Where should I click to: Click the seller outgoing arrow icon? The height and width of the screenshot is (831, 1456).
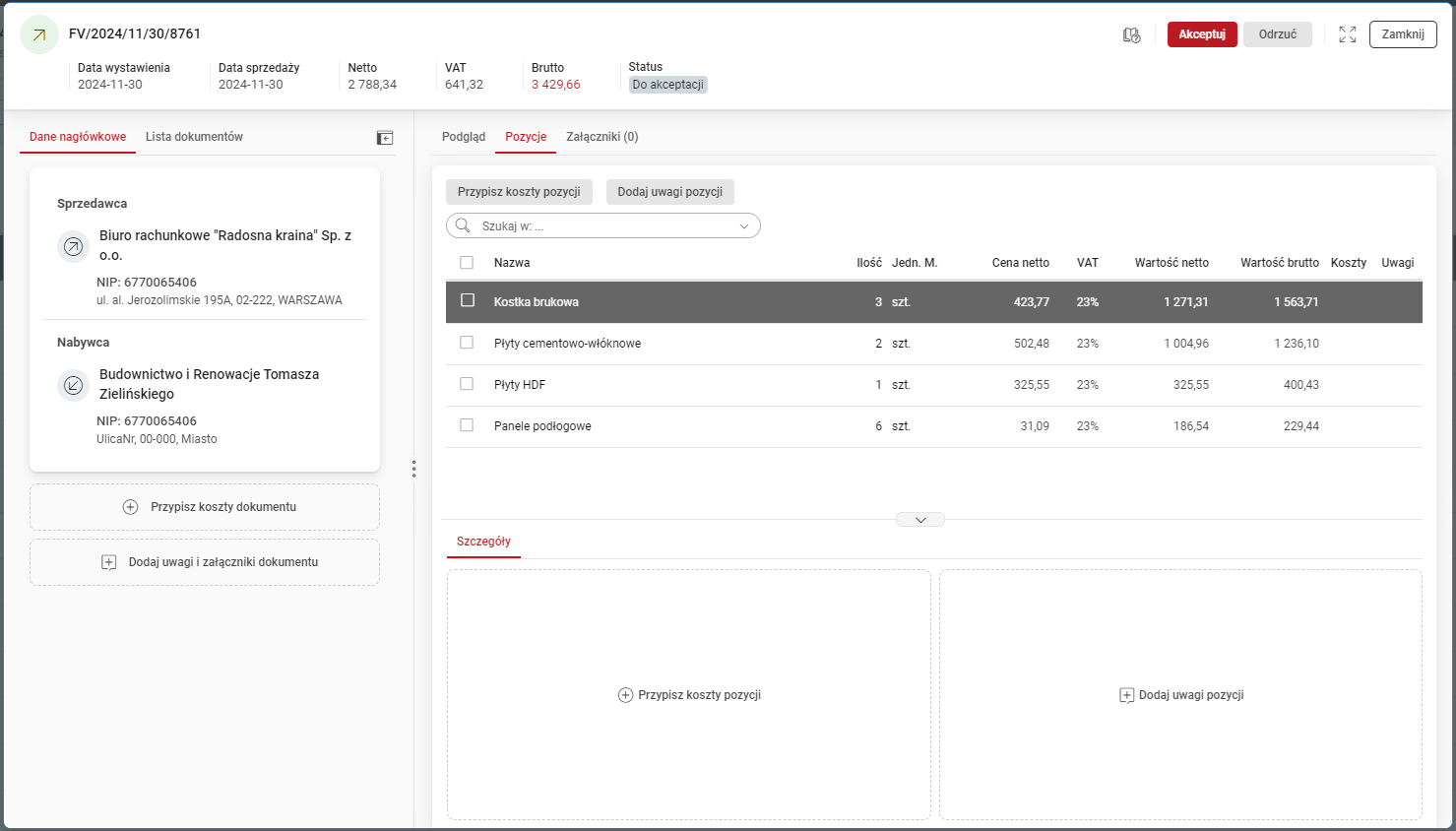(x=74, y=246)
